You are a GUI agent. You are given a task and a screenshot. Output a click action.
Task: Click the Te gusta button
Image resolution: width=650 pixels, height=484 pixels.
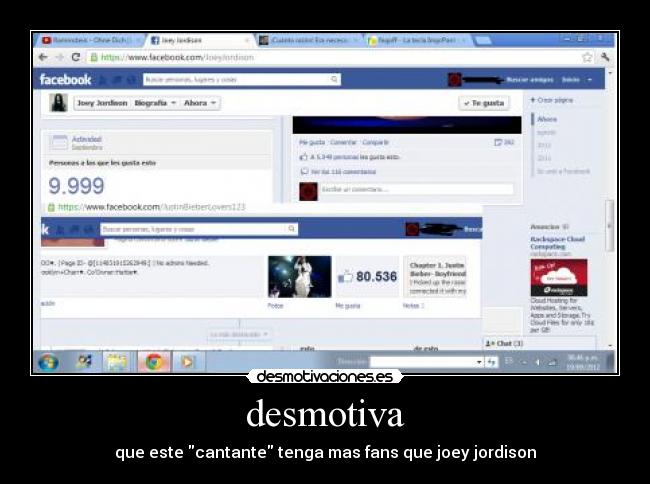[484, 103]
